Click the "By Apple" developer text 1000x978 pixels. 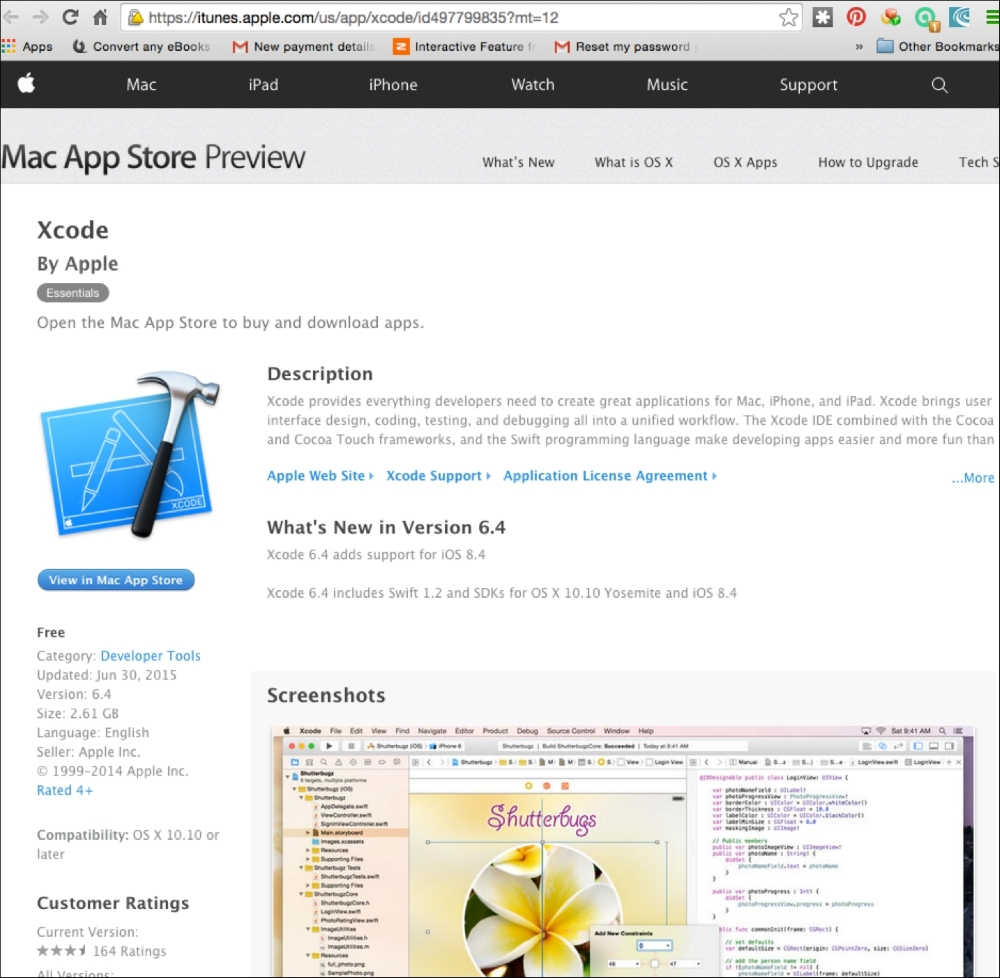click(77, 263)
